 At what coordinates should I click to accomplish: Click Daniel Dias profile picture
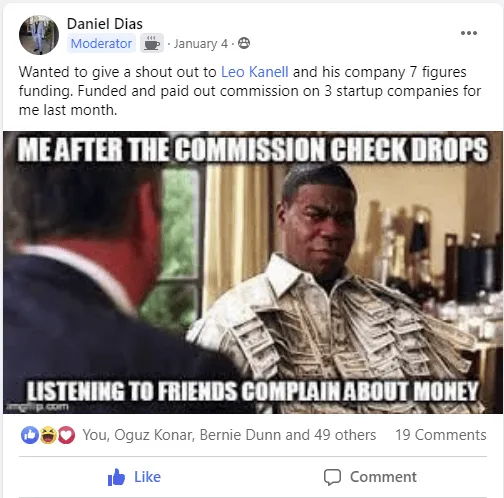39,35
